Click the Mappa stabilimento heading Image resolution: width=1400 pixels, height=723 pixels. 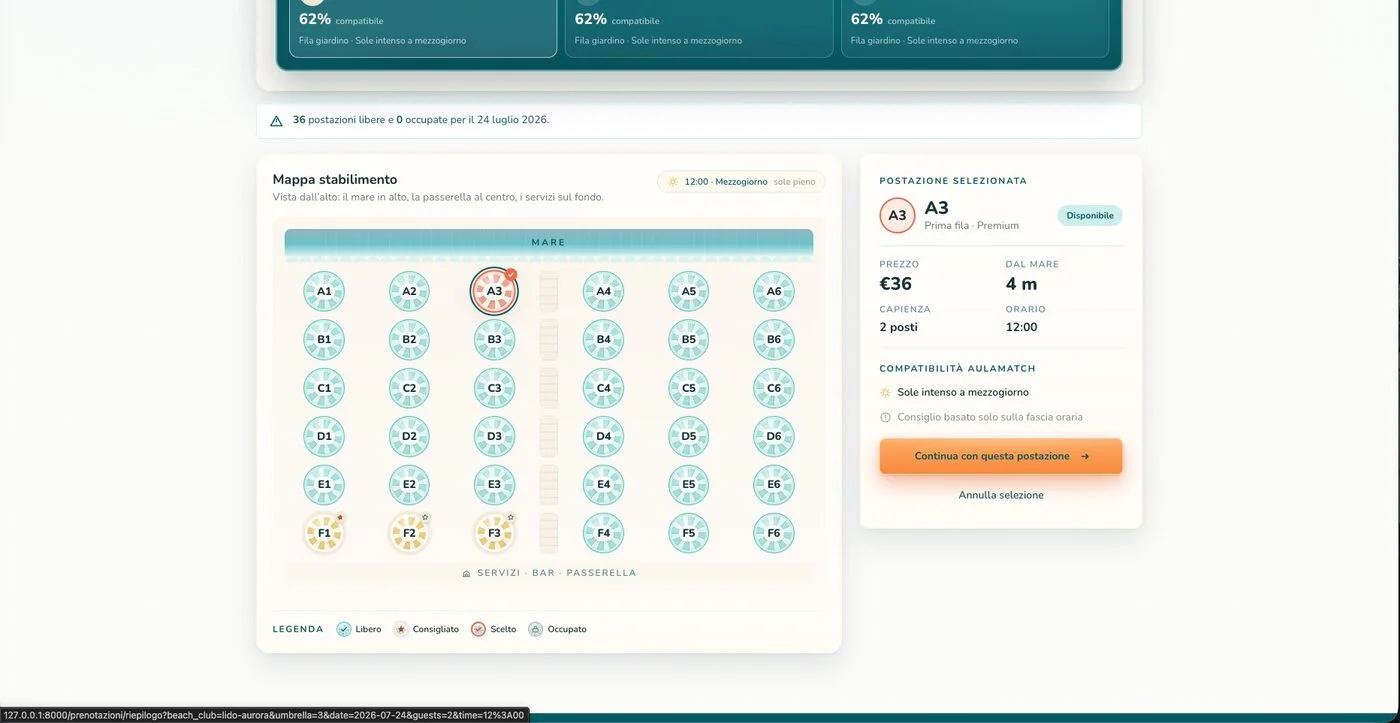point(335,179)
